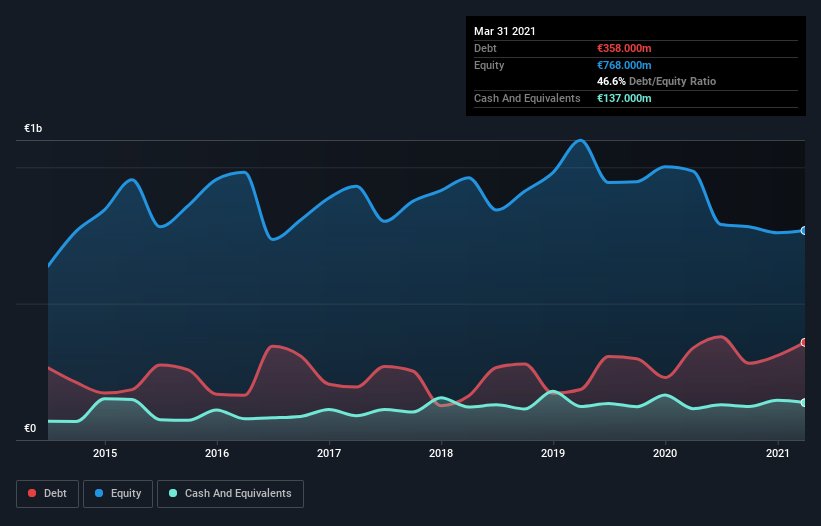This screenshot has height=526, width=821.
Task: Click the Debt label in tooltip
Action: coord(485,48)
